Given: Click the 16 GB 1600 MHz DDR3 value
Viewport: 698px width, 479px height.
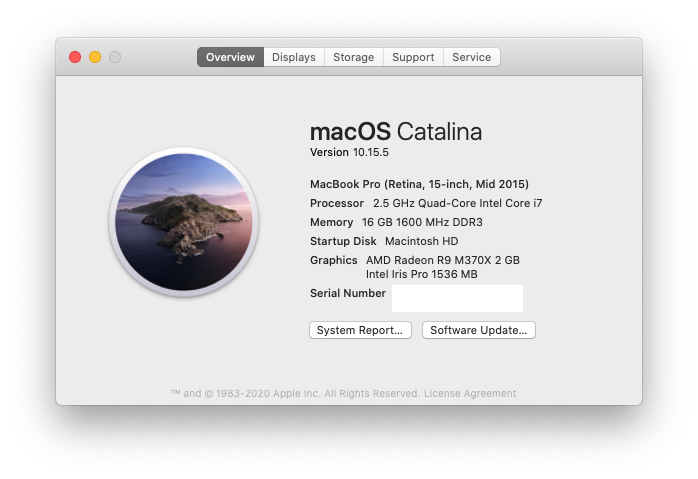Looking at the screenshot, I should (x=422, y=222).
